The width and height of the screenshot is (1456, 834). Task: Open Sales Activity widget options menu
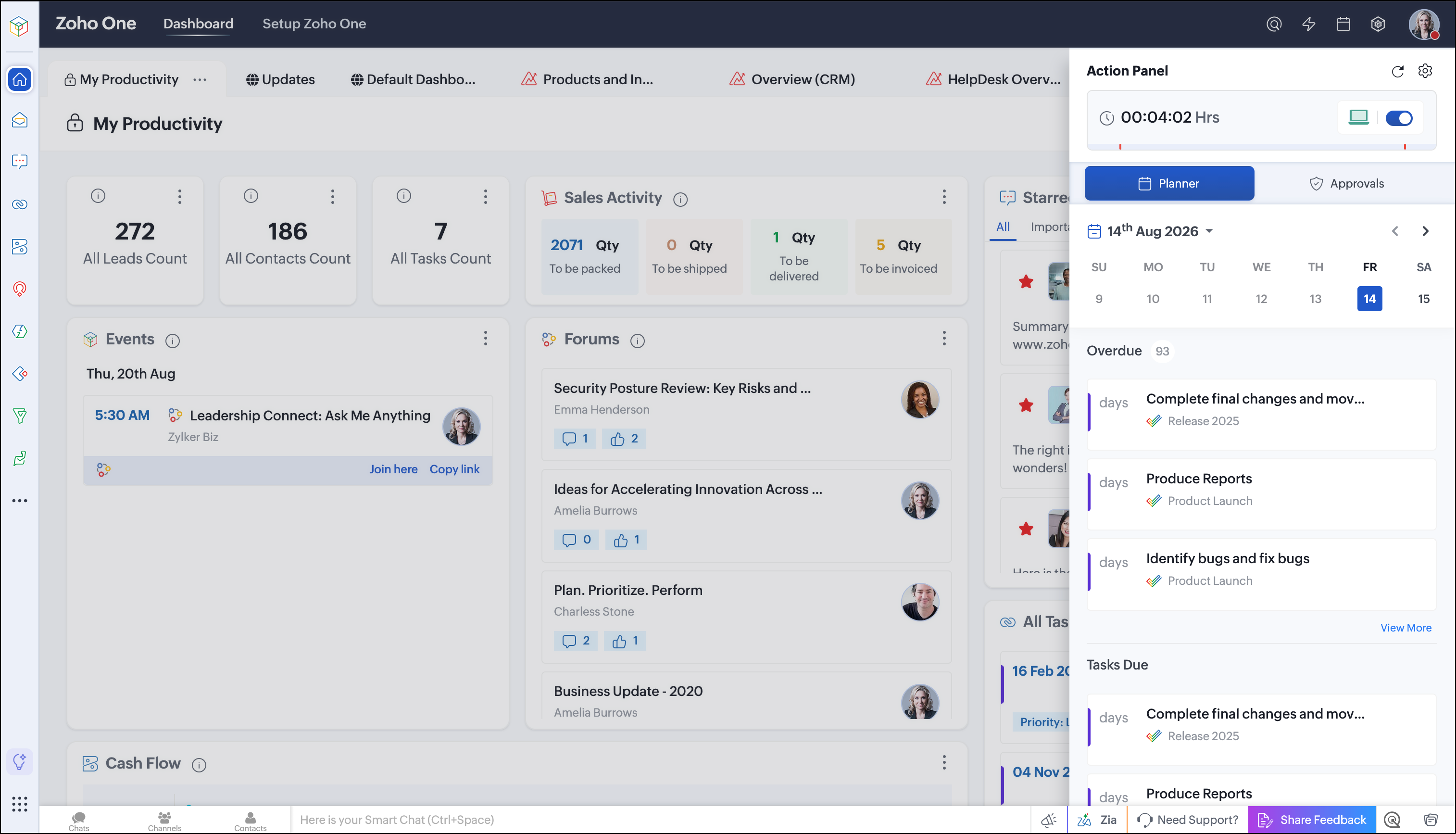[x=944, y=196]
